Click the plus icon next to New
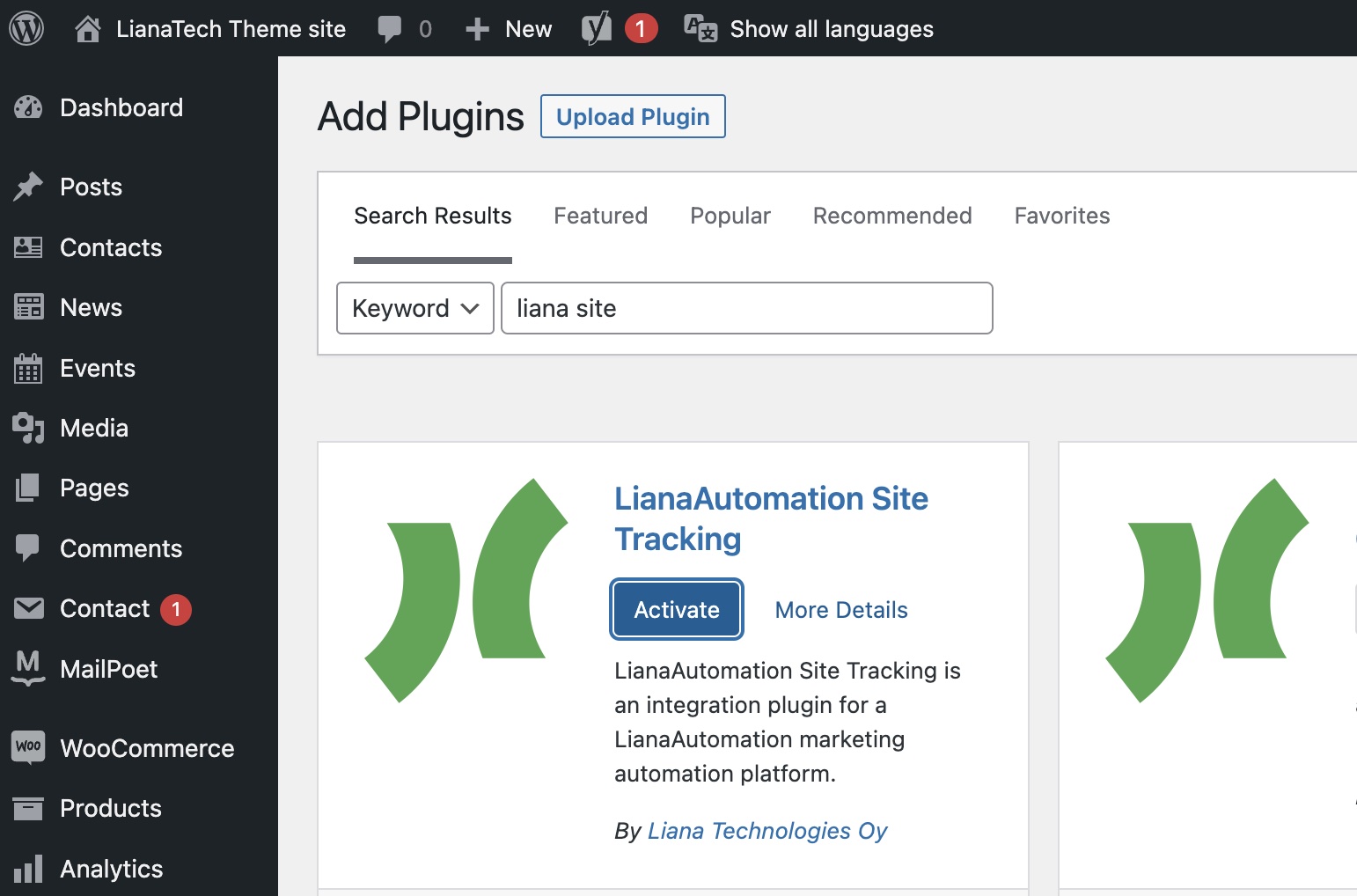 tap(477, 30)
